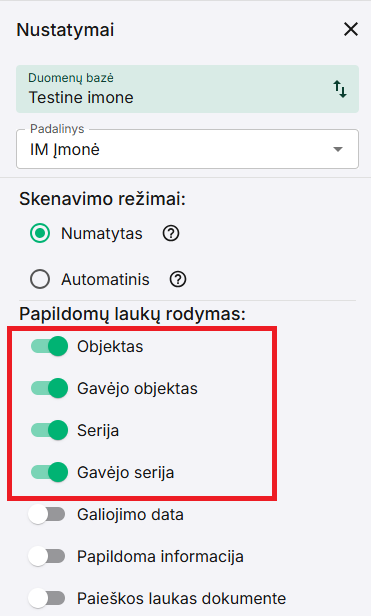
Task: Open help icon next to Automatinis
Action: pyautogui.click(x=178, y=279)
